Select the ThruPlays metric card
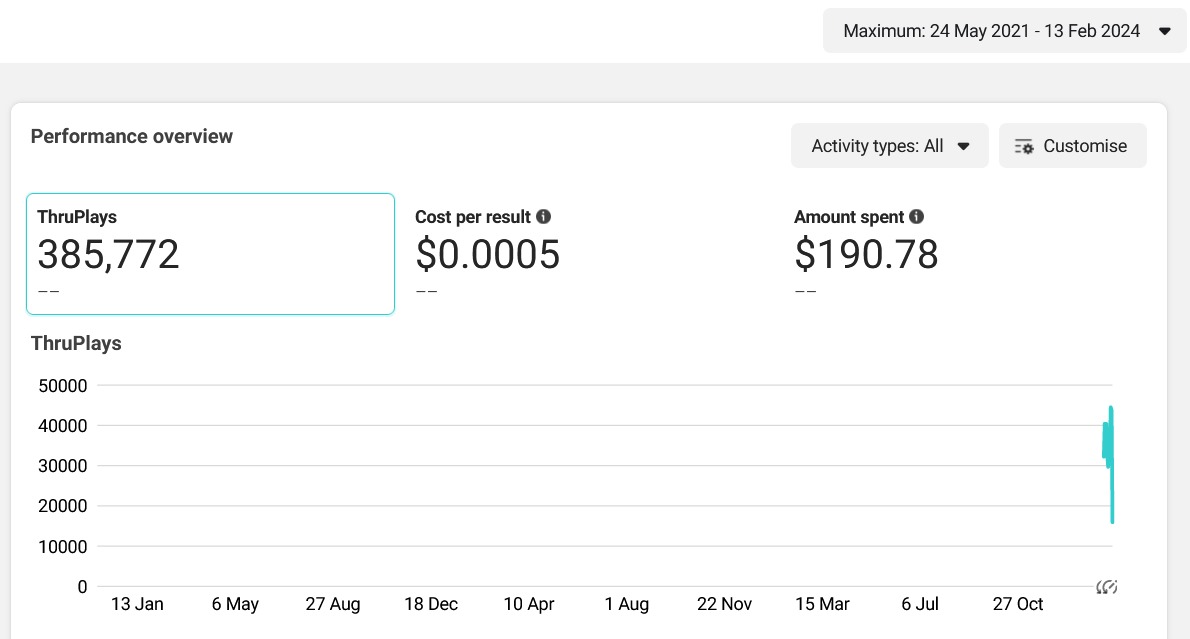Screen dimensions: 1190x639 click(x=210, y=254)
